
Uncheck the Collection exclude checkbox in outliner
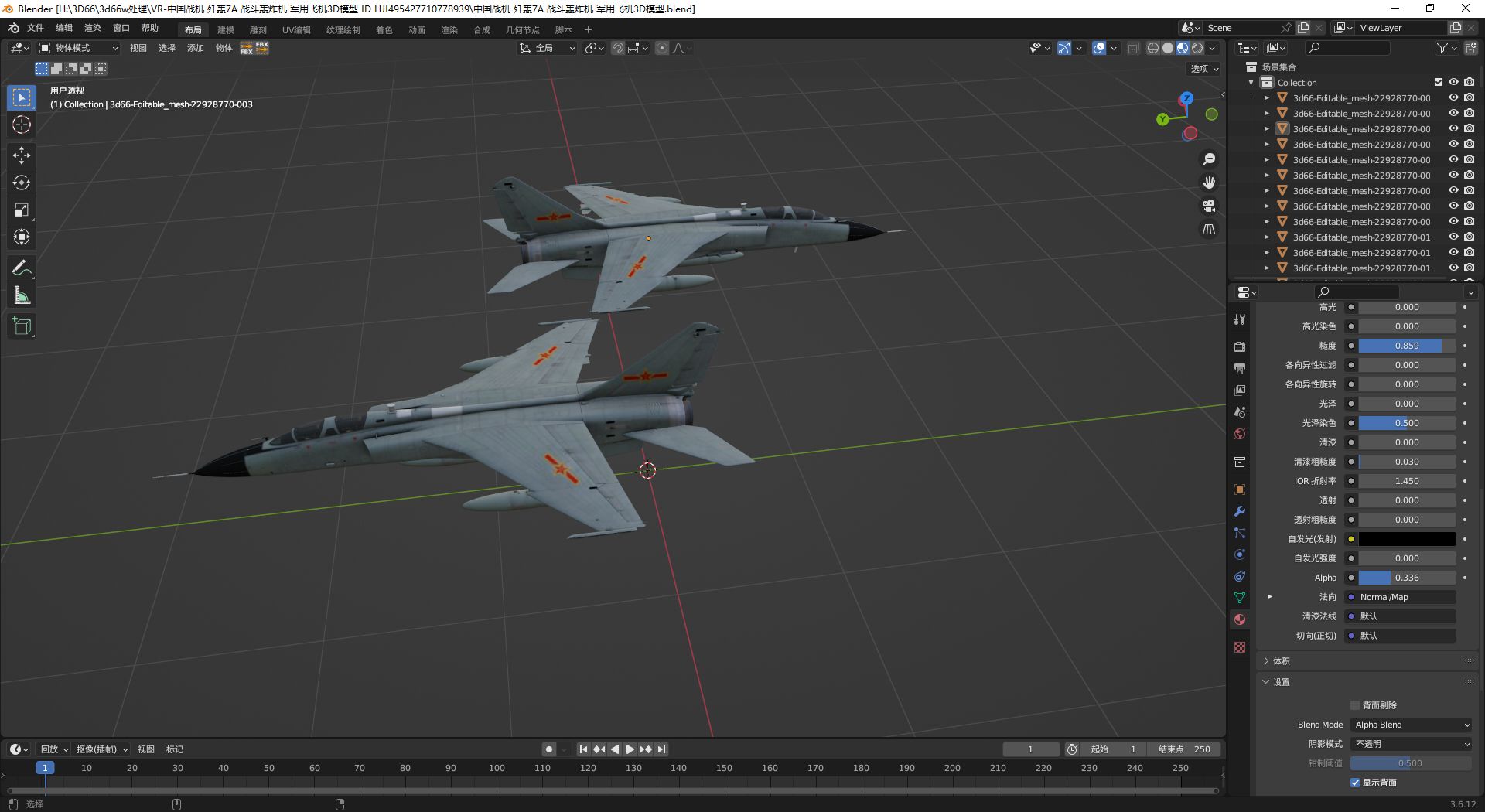1439,83
